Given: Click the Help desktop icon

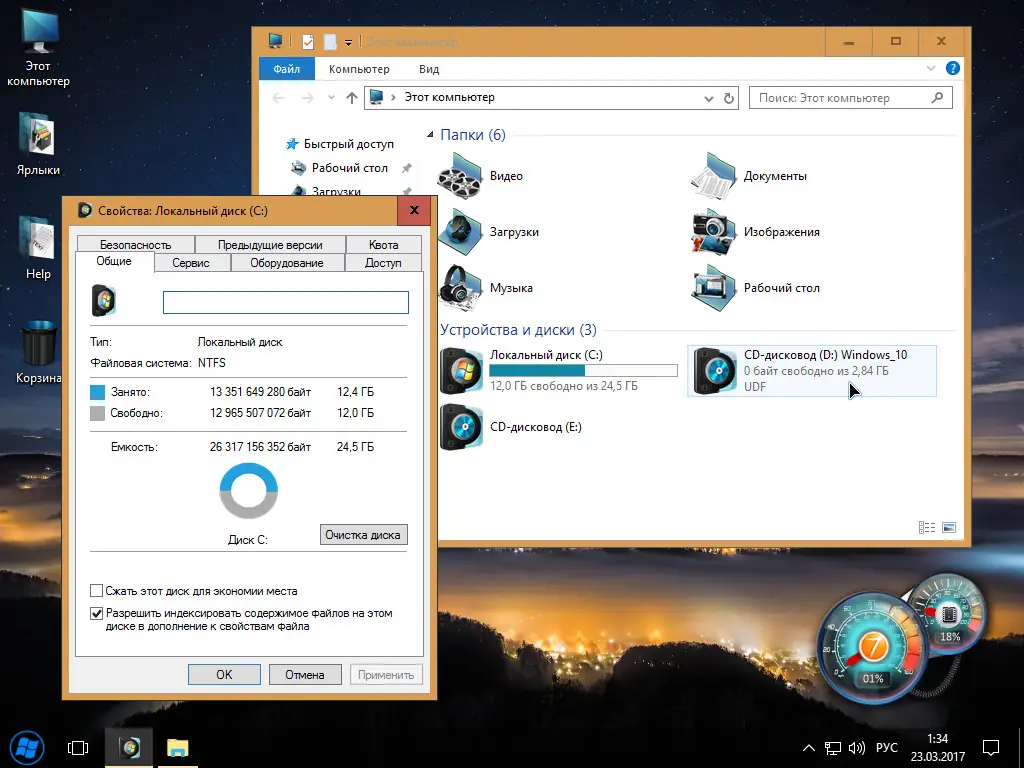Looking at the screenshot, I should pos(38,248).
